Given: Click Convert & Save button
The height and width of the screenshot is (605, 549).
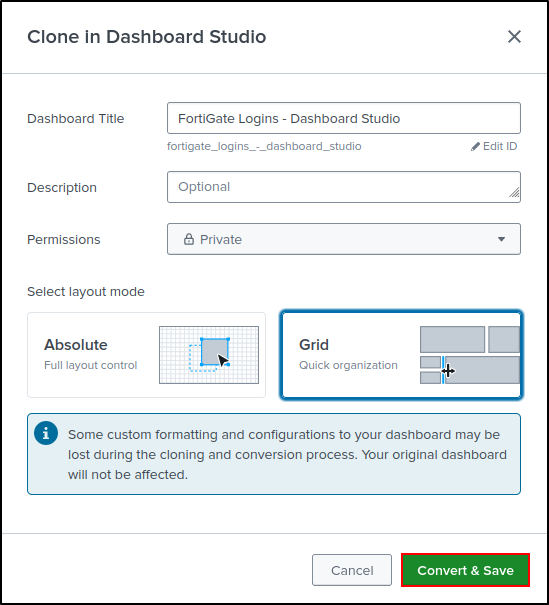Looking at the screenshot, I should pos(465,570).
